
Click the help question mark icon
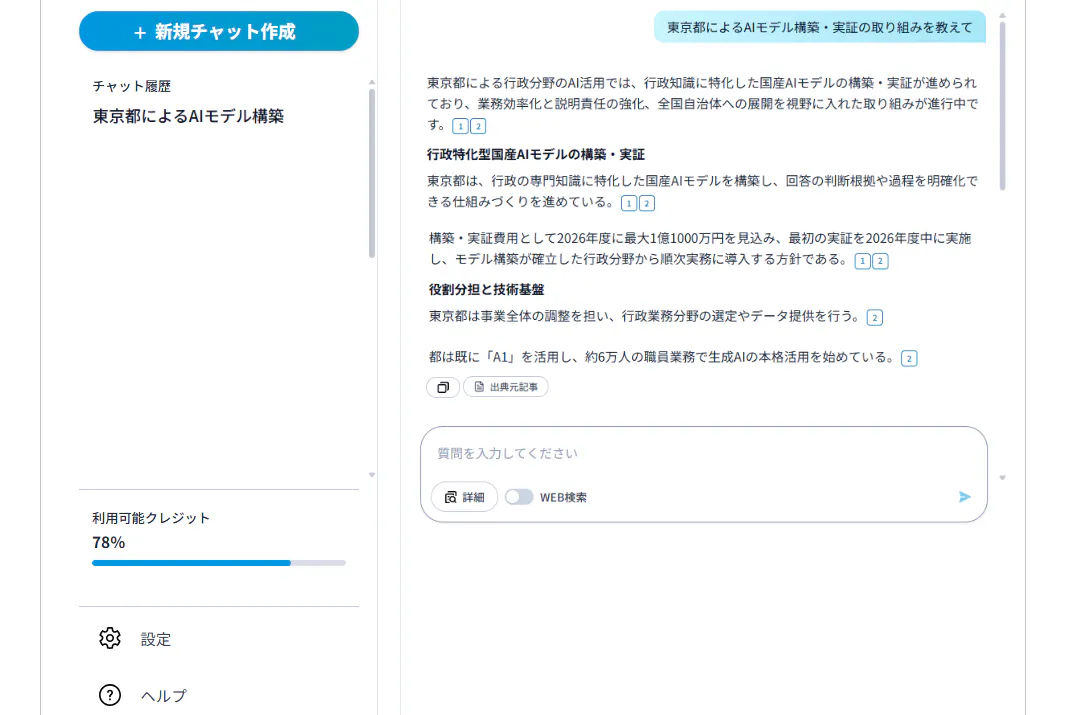pyautogui.click(x=110, y=695)
